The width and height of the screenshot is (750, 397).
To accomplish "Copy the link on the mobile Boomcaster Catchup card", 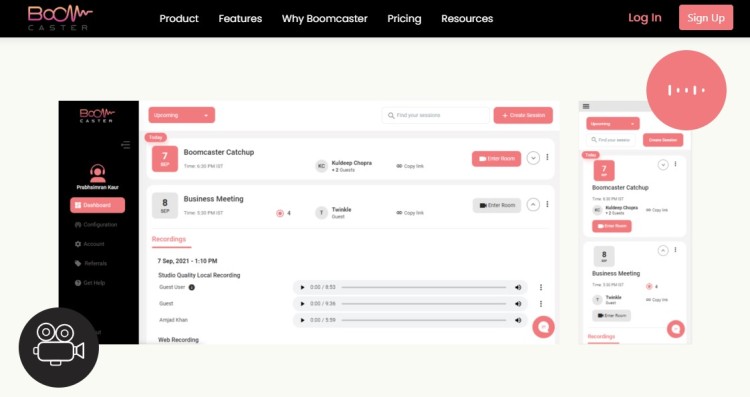I will coord(657,210).
